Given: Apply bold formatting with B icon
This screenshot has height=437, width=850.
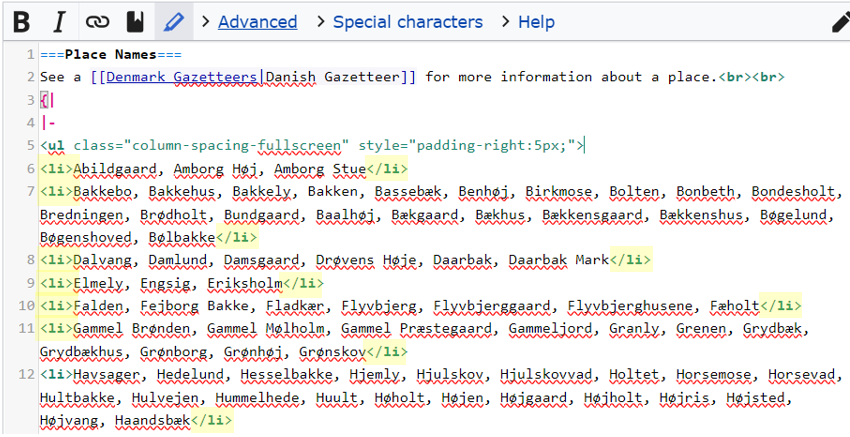Looking at the screenshot, I should tap(22, 22).
